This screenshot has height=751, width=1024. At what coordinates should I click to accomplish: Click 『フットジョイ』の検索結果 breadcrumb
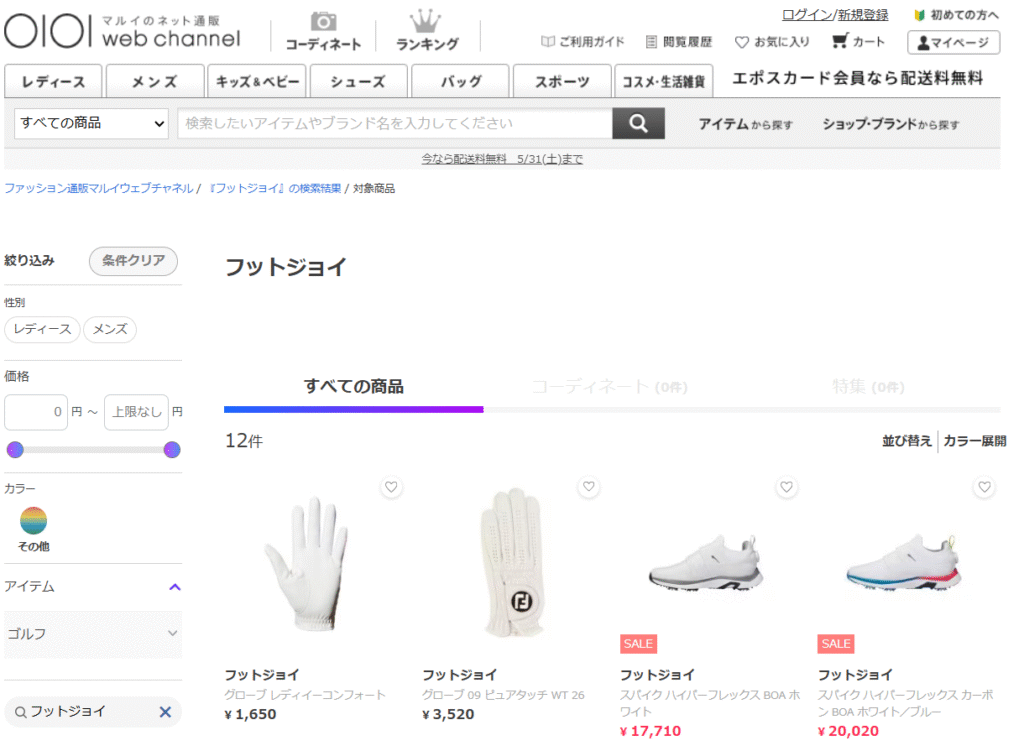coord(274,188)
